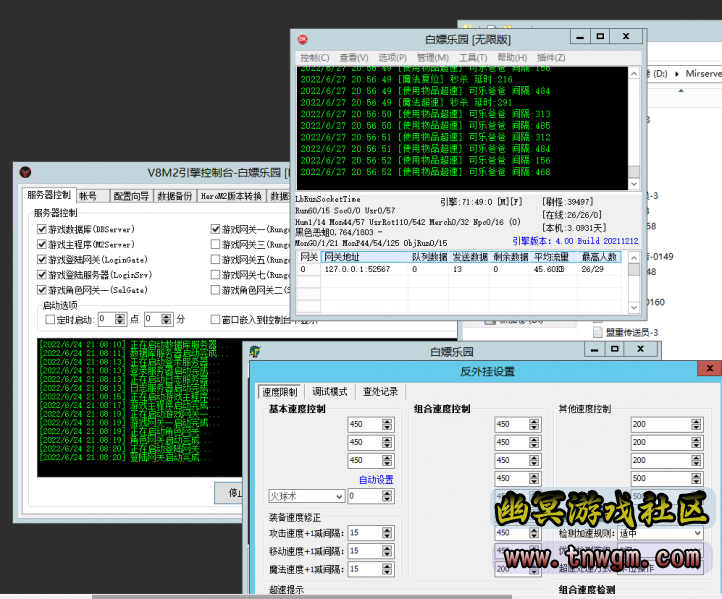722x599 pixels.
Task: Uncheck 游戏主程序(M2Server) checkbox
Action: tap(42, 244)
